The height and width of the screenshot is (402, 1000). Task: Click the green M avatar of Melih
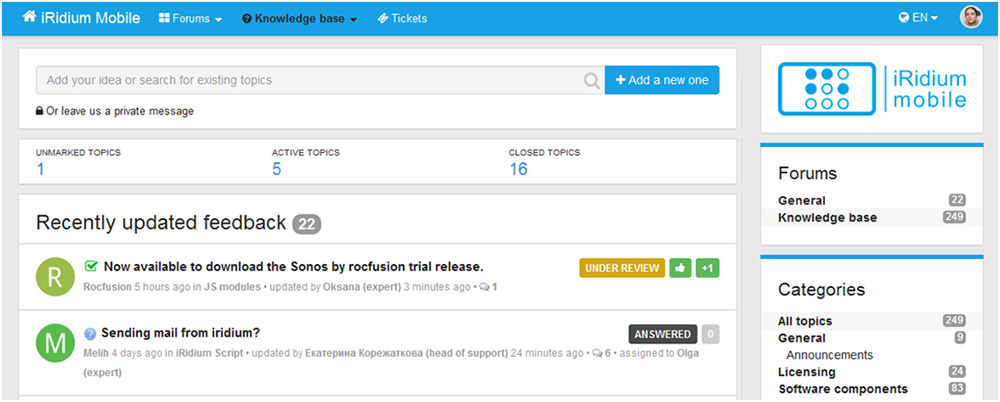(x=56, y=343)
